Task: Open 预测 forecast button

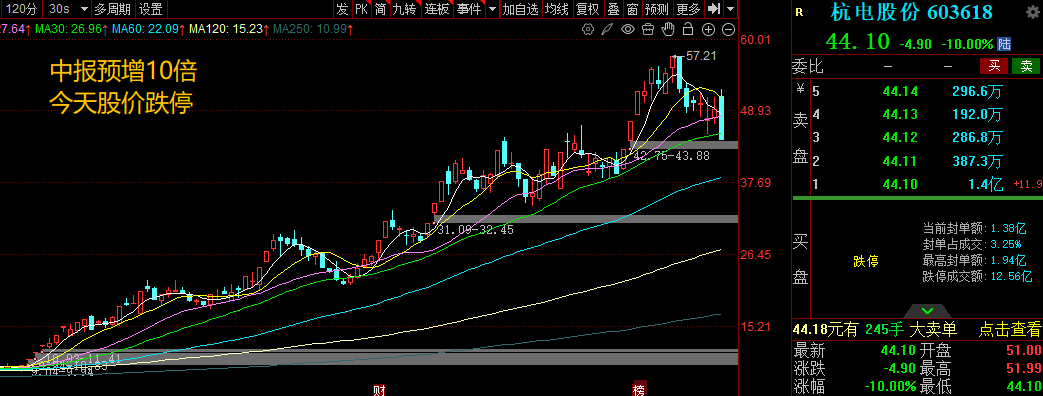Action: (657, 9)
